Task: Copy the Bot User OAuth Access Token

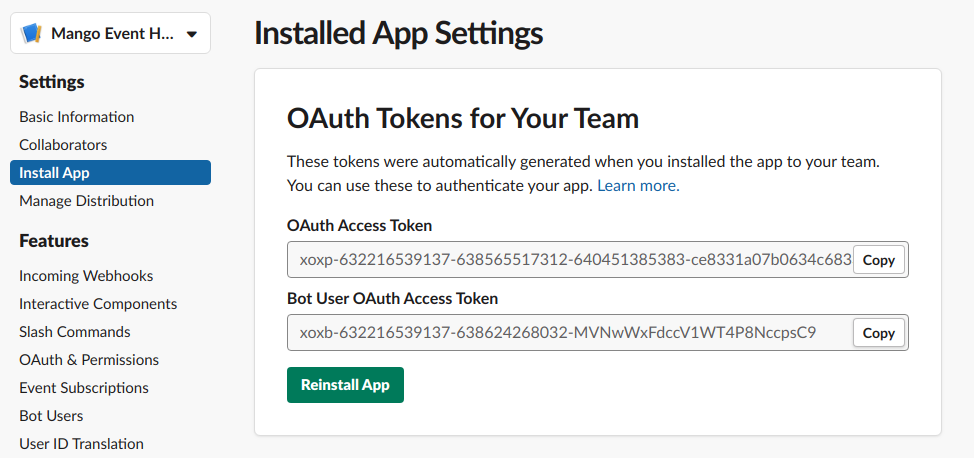Action: tap(878, 333)
